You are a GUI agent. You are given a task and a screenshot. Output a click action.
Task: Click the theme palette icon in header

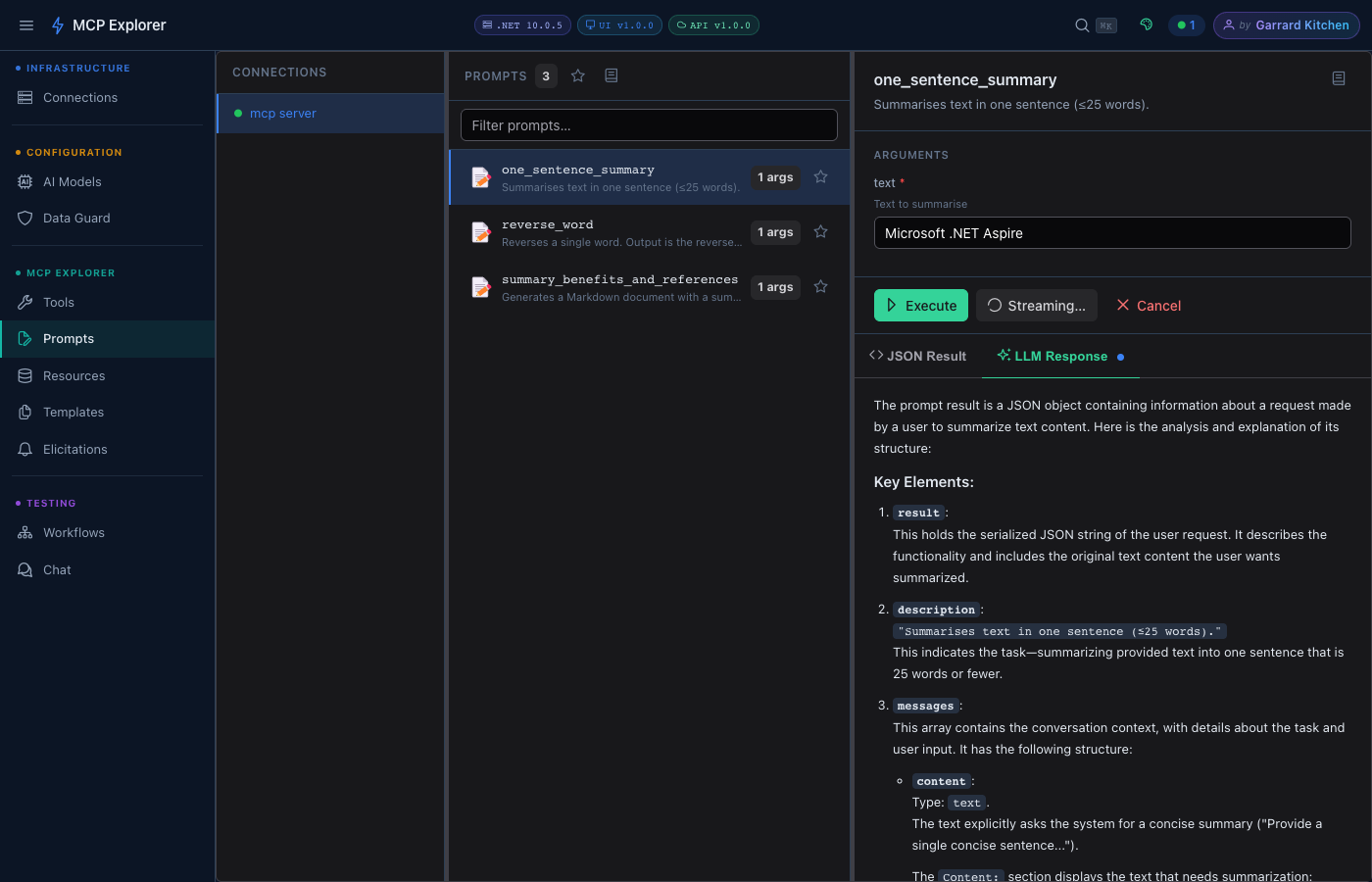(x=1146, y=25)
